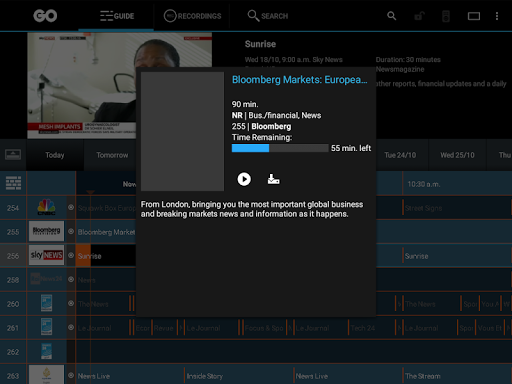512x384 pixels.
Task: Click the download icon in program dialog
Action: pos(273,179)
